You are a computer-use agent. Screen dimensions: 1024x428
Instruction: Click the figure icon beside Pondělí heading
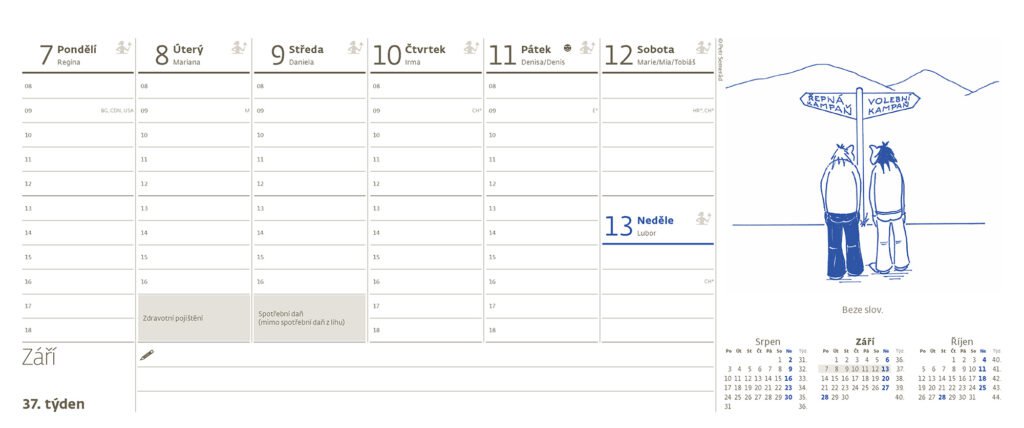coord(123,48)
